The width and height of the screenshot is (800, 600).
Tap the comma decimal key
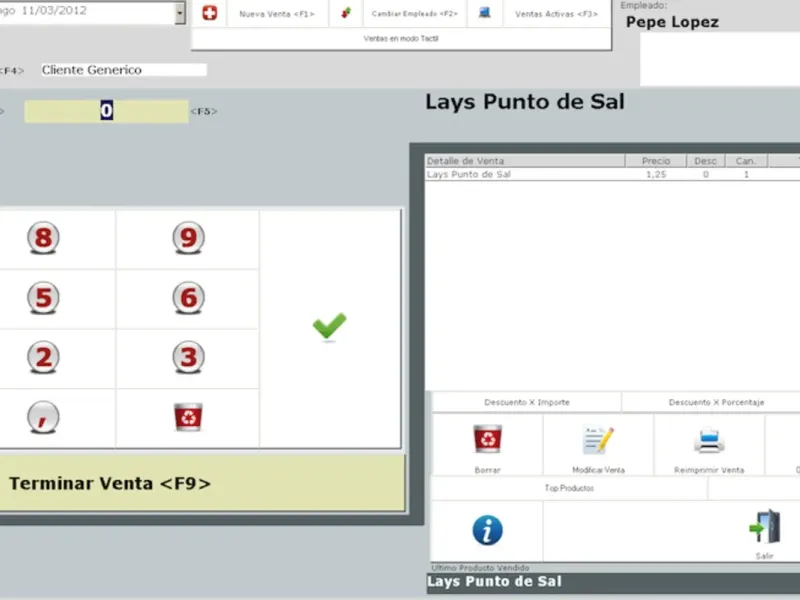(x=43, y=417)
